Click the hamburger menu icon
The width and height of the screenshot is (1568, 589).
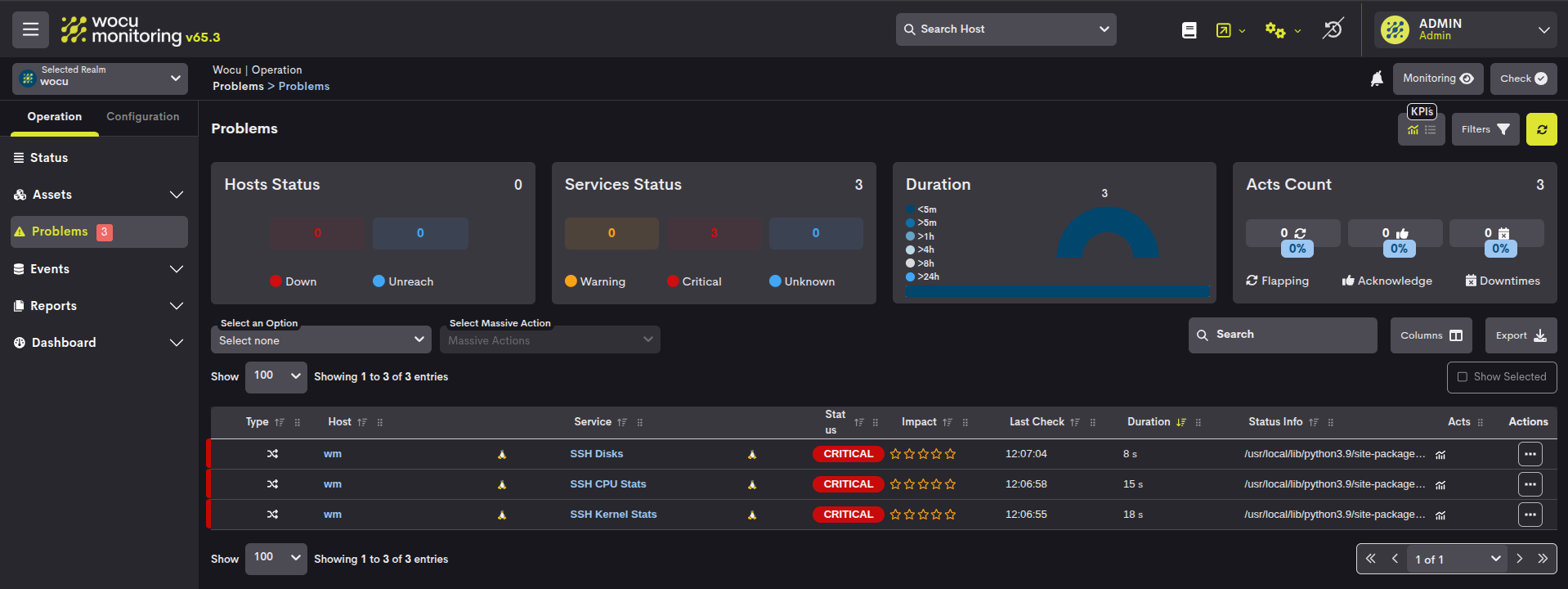pos(30,29)
